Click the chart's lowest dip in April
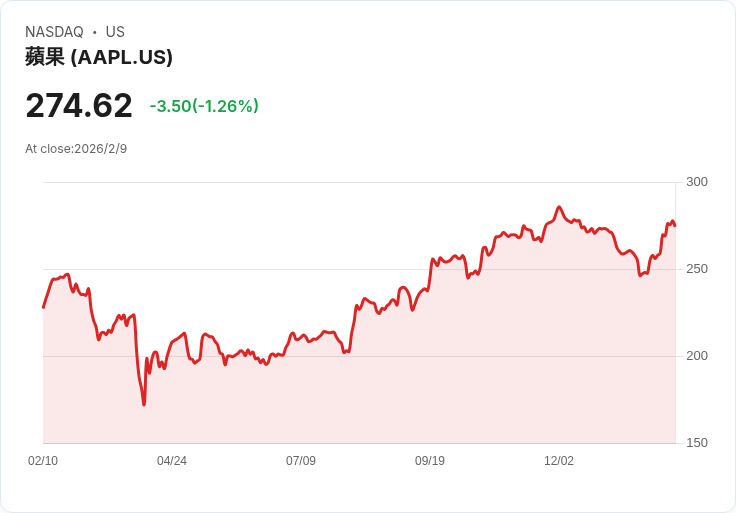Screen dimensions: 736x513 (144, 404)
